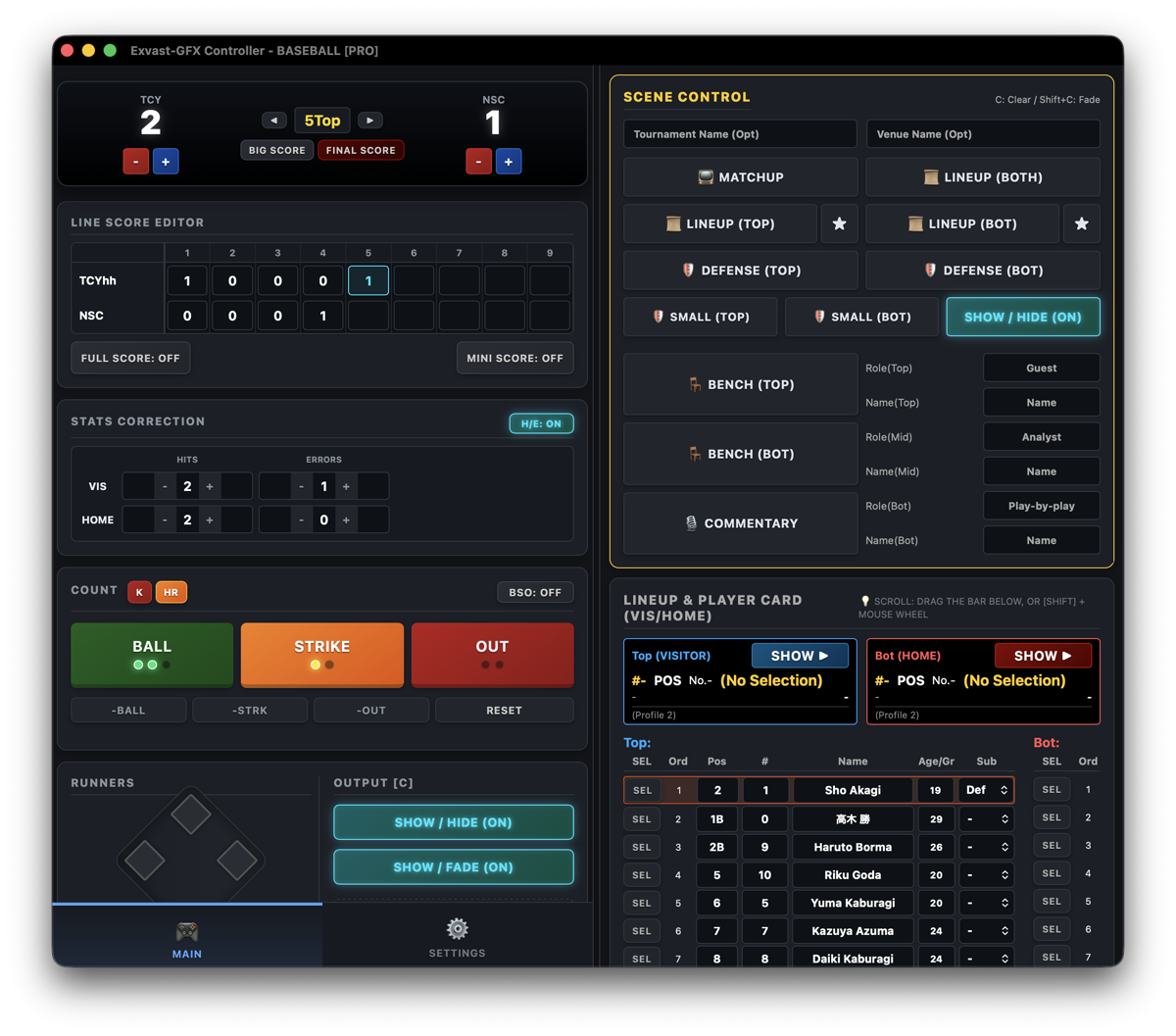Toggle MINI SCORE: OFF
Image resolution: width=1176 pixels, height=1036 pixels.
click(x=514, y=358)
